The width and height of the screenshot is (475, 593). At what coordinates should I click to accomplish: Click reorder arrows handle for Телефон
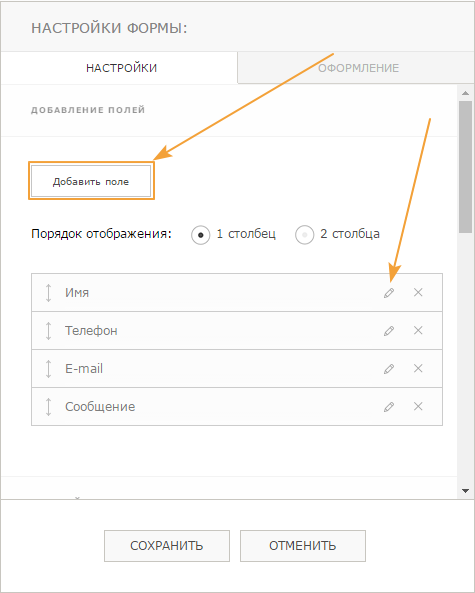point(48,331)
